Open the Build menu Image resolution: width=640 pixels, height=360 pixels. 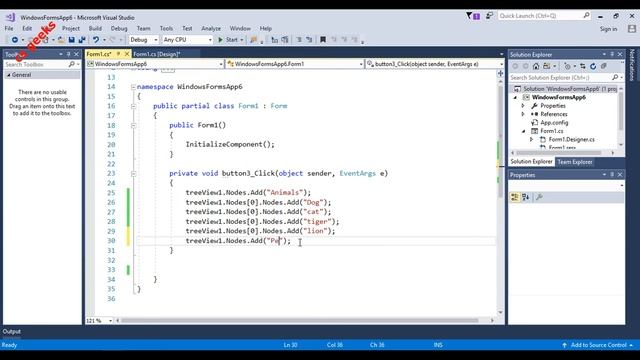95,29
